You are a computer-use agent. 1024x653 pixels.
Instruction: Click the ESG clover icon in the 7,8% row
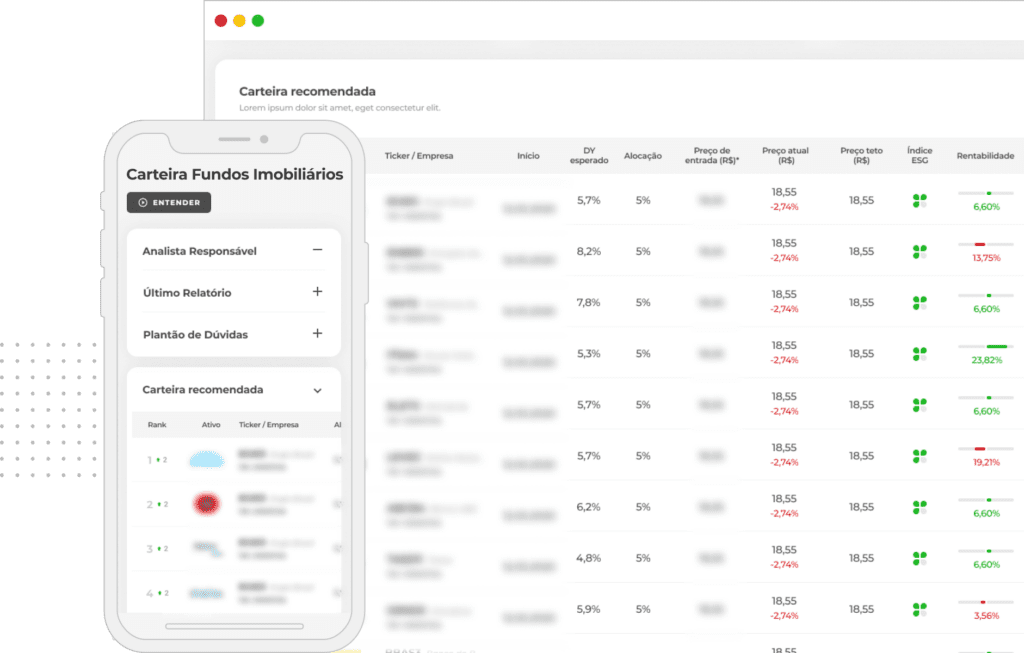pos(920,302)
